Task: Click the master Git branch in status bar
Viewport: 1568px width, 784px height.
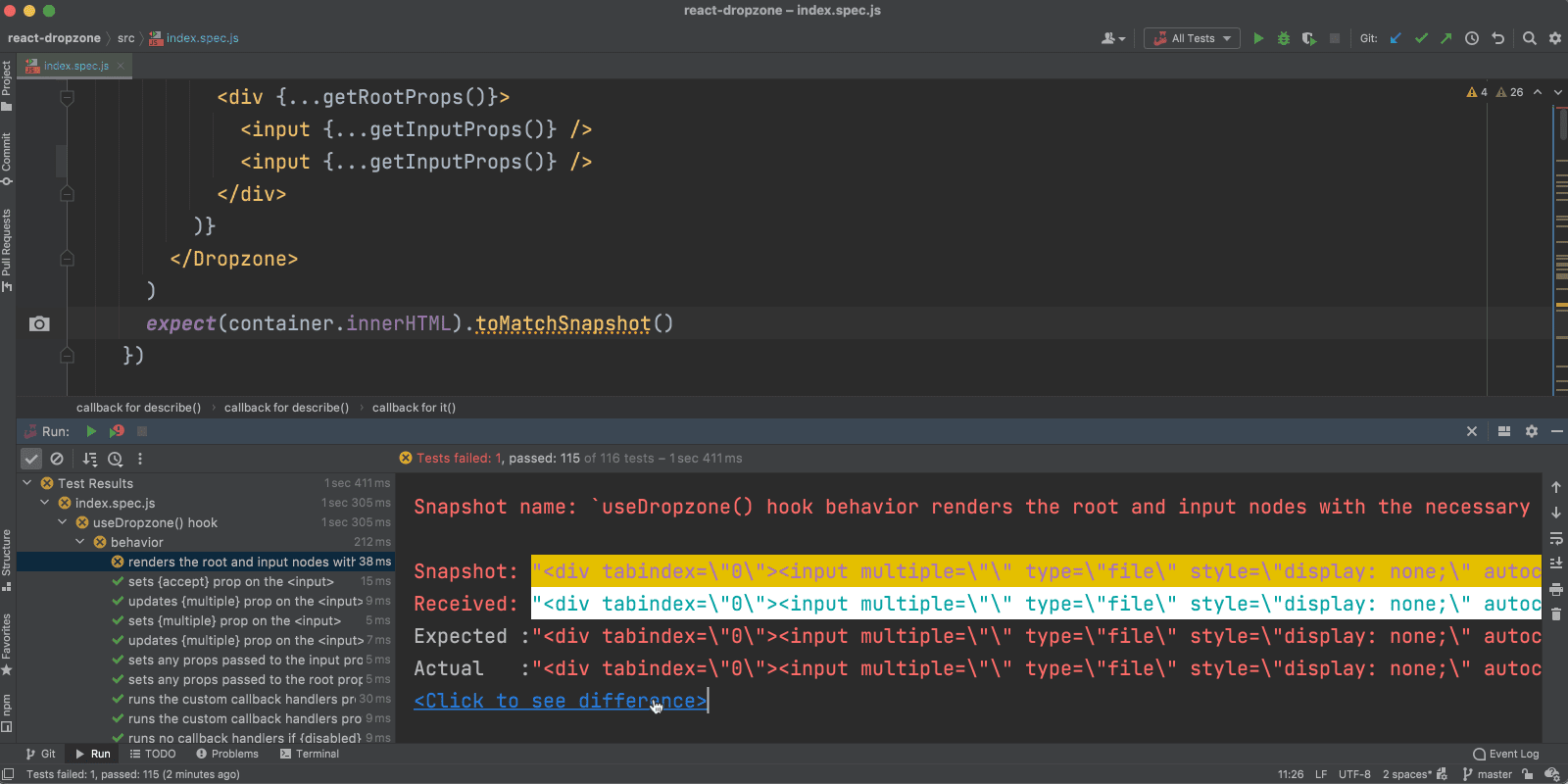Action: [x=1488, y=774]
